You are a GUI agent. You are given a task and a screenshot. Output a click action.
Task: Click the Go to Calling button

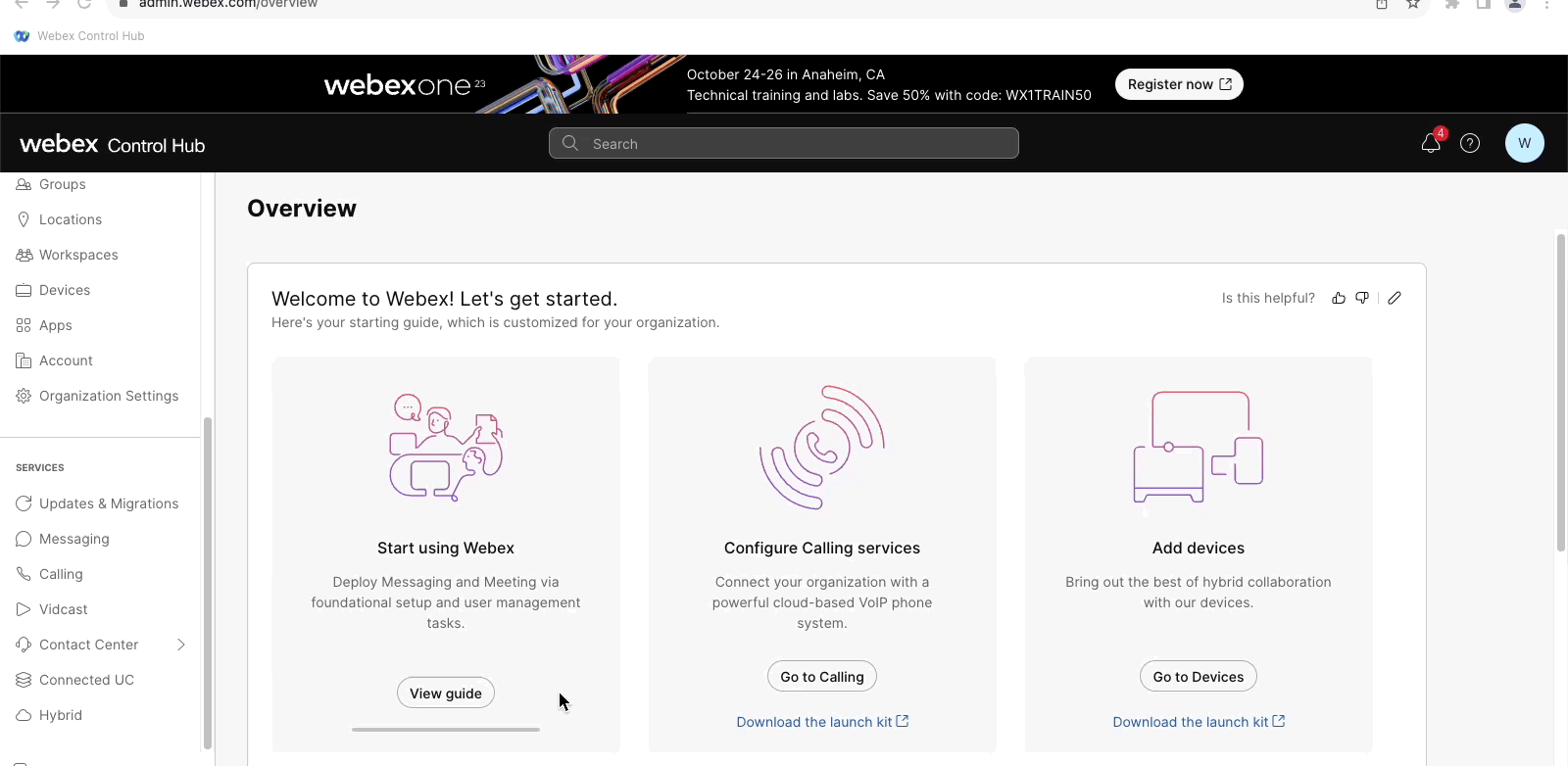click(822, 677)
